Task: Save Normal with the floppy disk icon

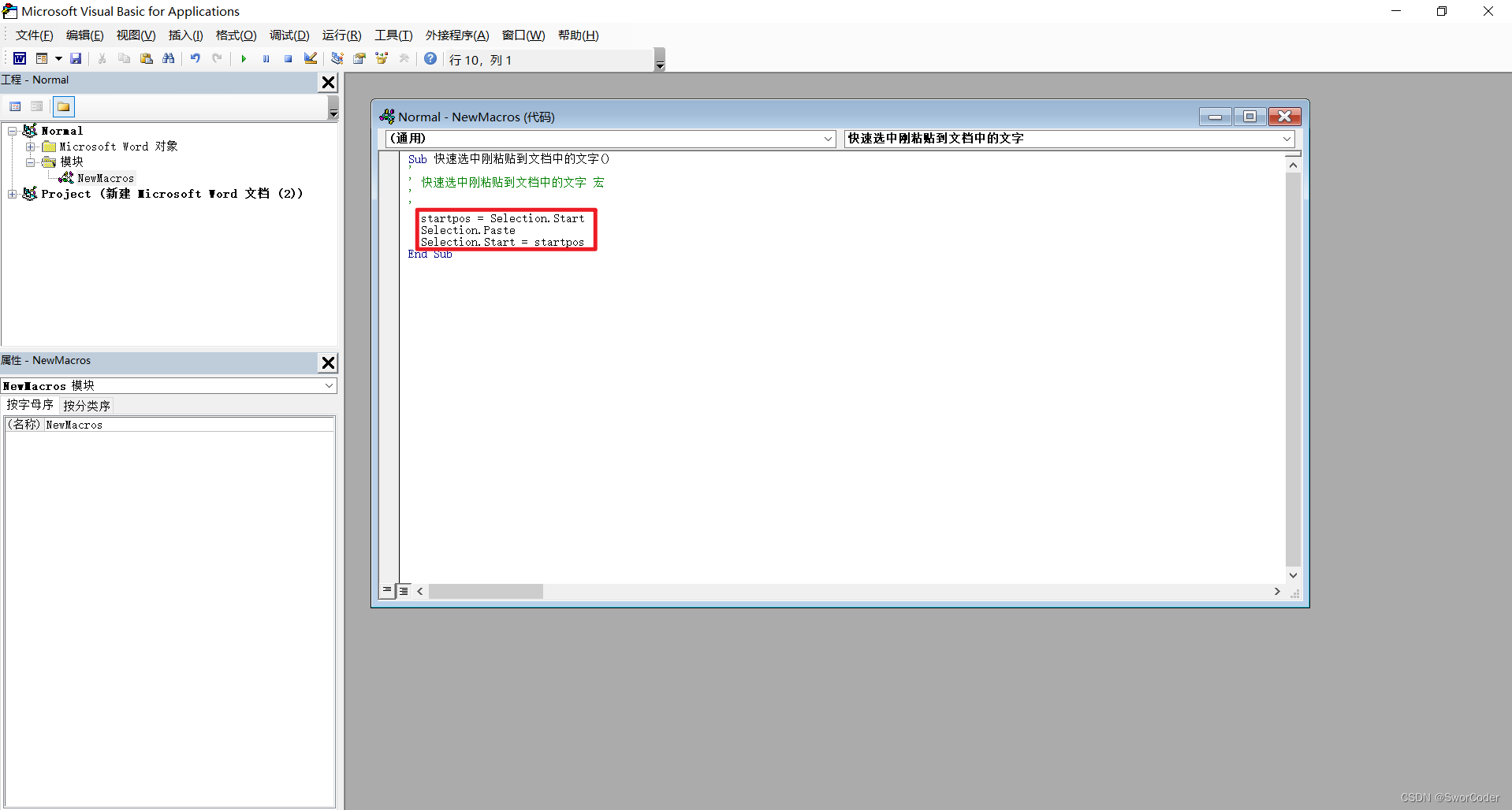Action: click(76, 59)
